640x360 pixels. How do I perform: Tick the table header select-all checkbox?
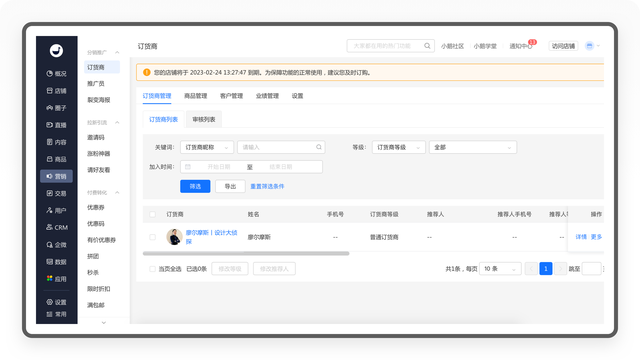(x=153, y=214)
